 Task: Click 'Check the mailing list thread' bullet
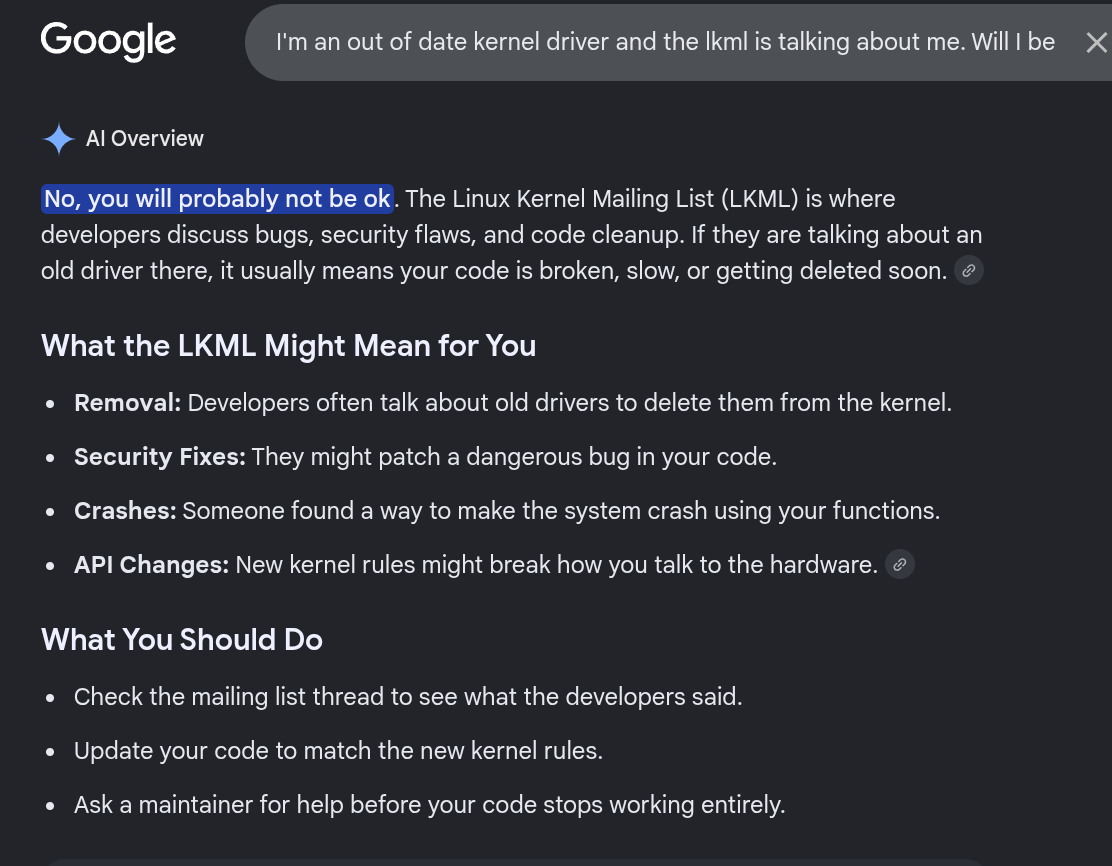(x=408, y=696)
